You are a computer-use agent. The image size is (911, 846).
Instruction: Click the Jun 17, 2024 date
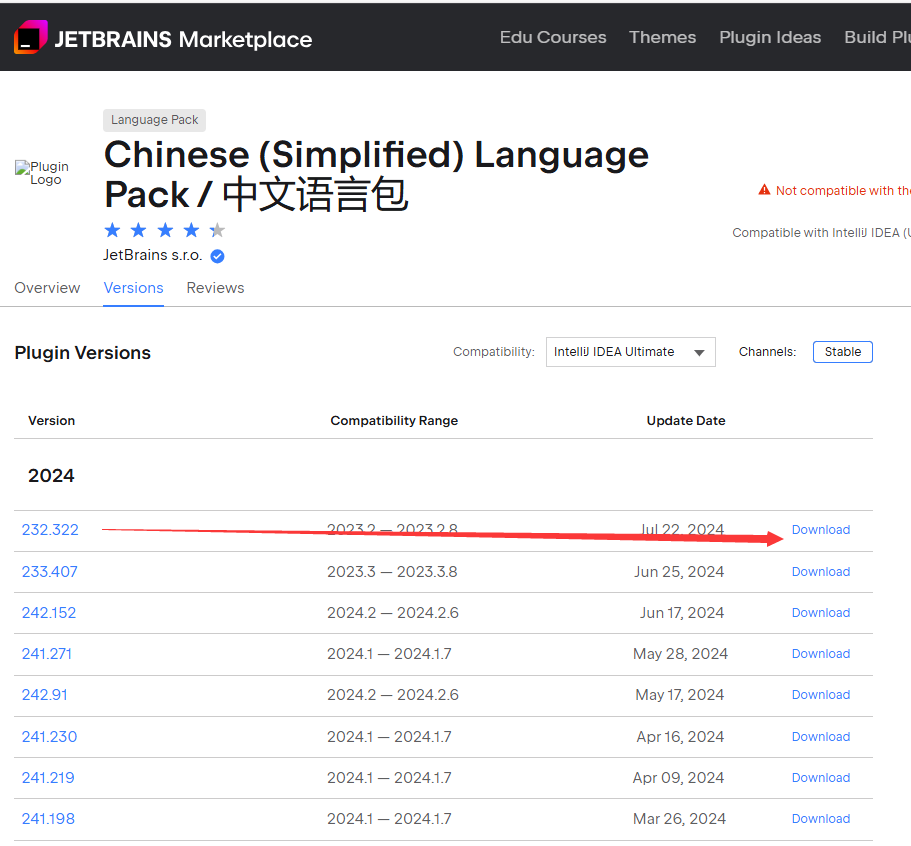682,613
